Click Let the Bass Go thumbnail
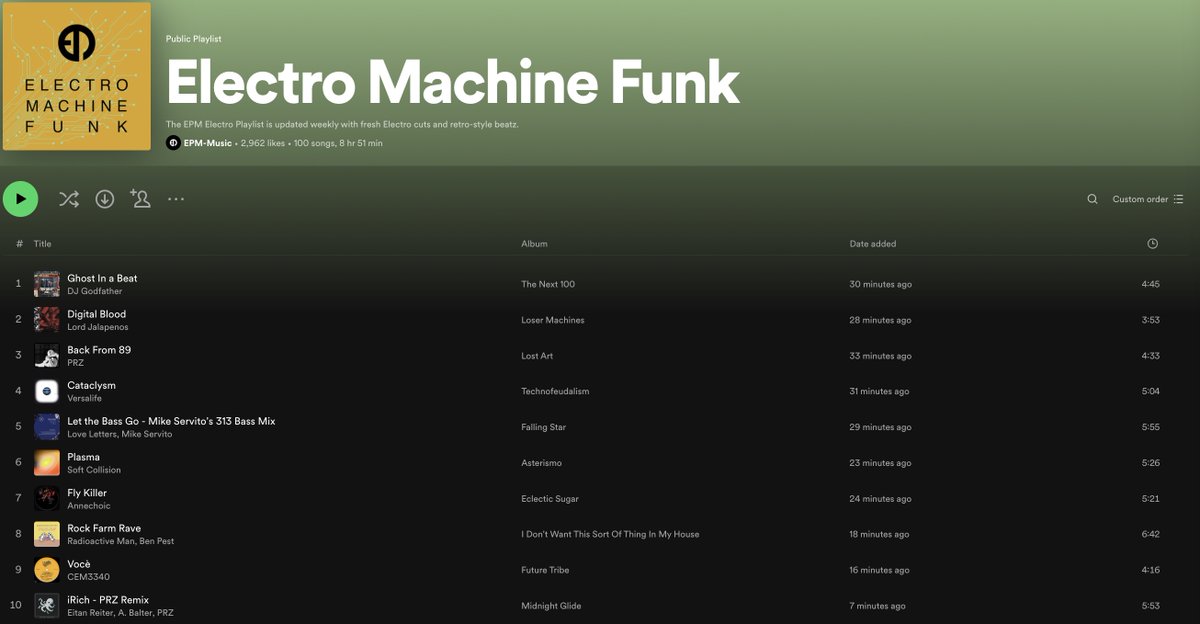The height and width of the screenshot is (624, 1200). coord(47,427)
